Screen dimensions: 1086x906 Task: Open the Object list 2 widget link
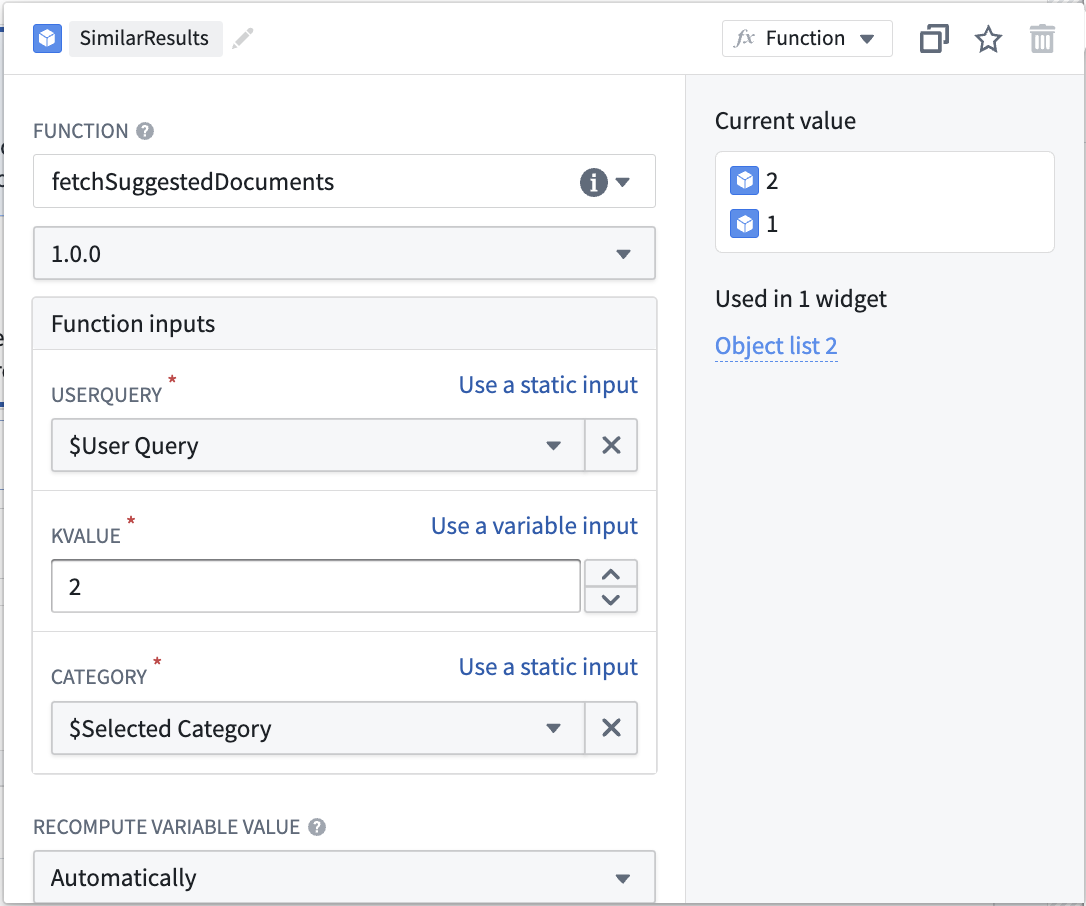(776, 346)
